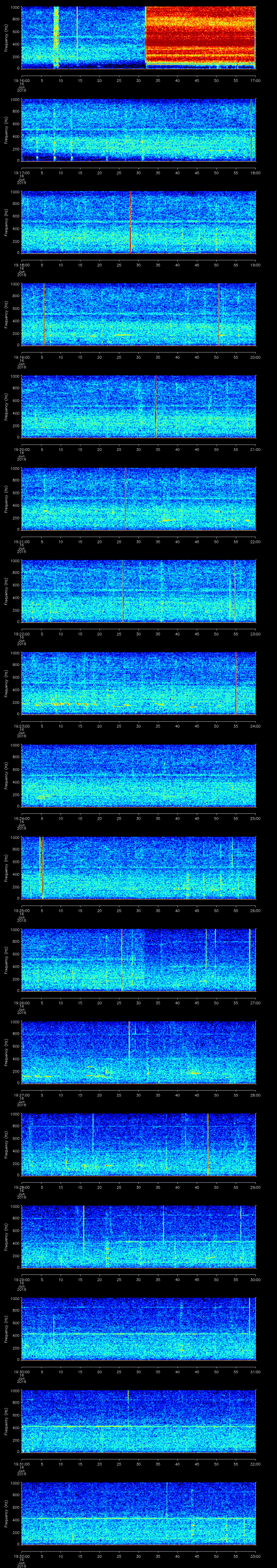277x1568 pixels.
Task: Click the 19:18:00 start time label
Action: (x=22, y=265)
